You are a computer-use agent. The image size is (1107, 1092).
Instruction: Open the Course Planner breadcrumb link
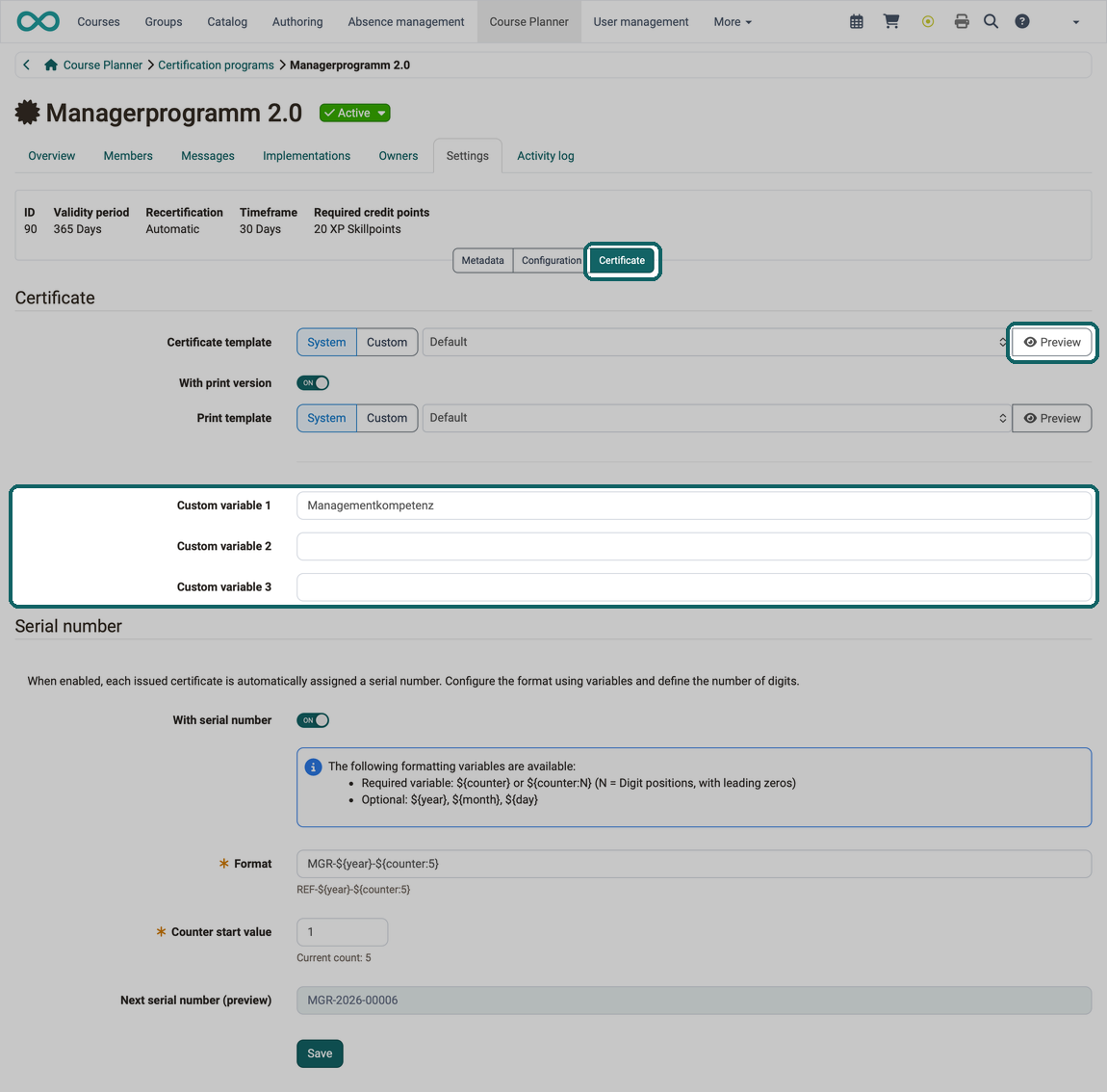click(103, 65)
